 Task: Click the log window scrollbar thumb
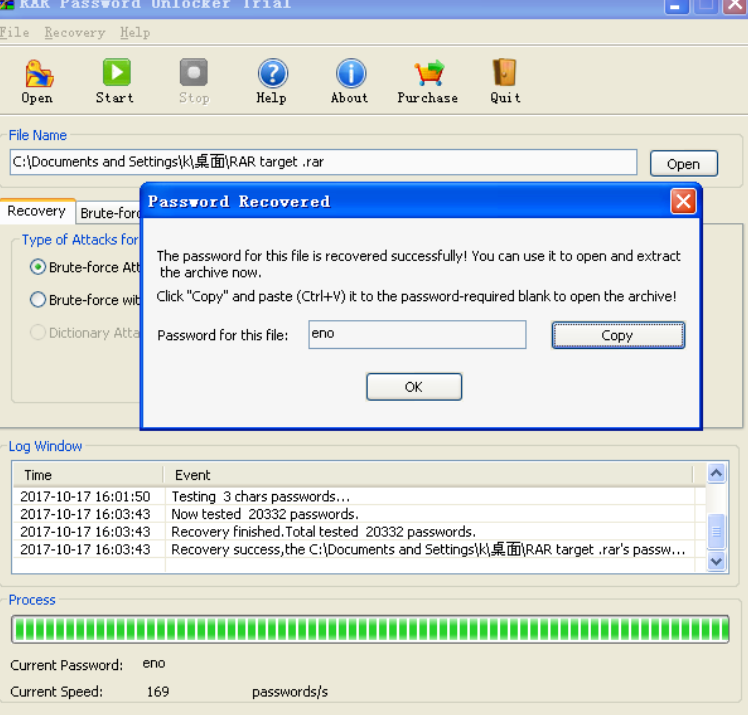point(716,531)
